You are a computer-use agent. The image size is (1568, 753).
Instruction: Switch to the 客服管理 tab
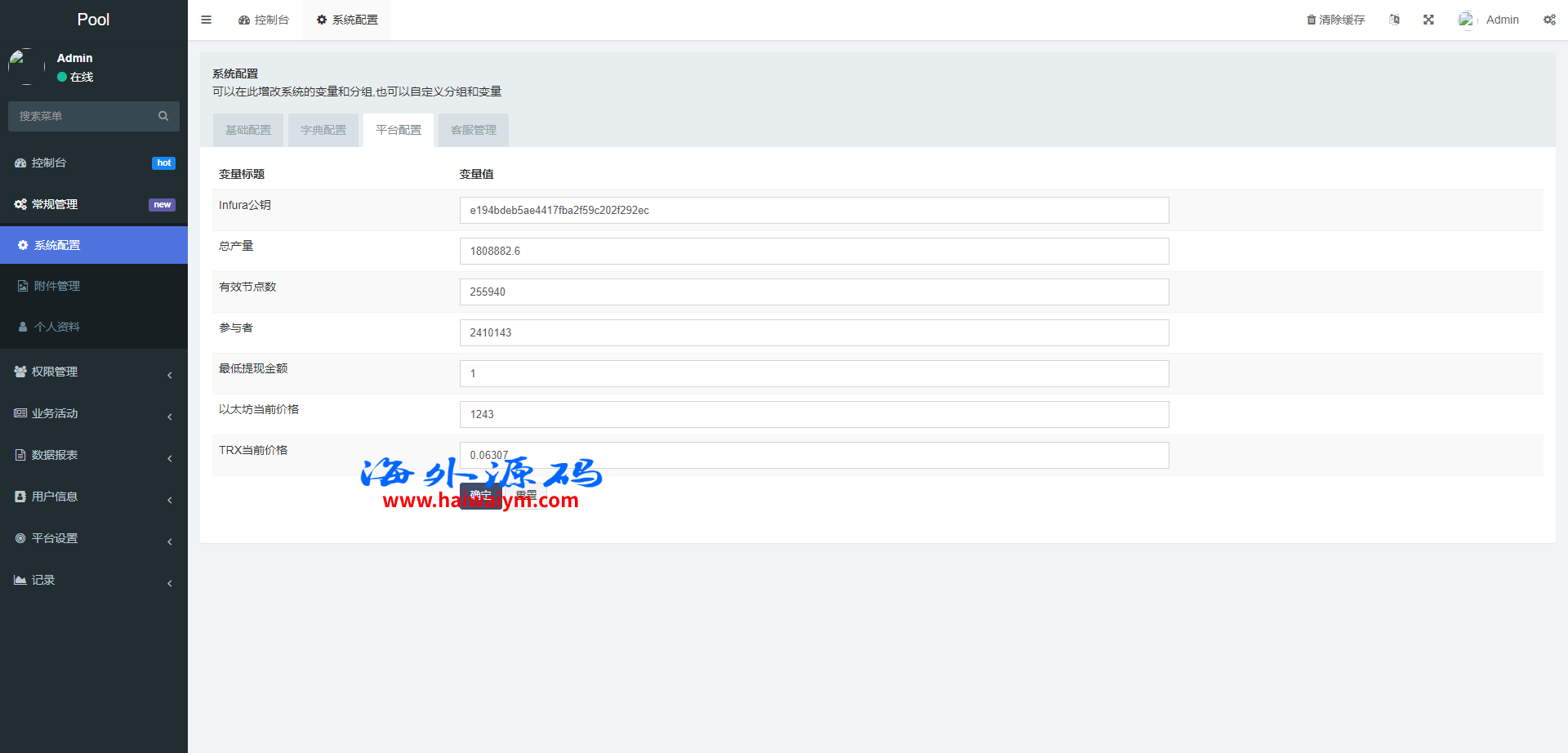[474, 131]
